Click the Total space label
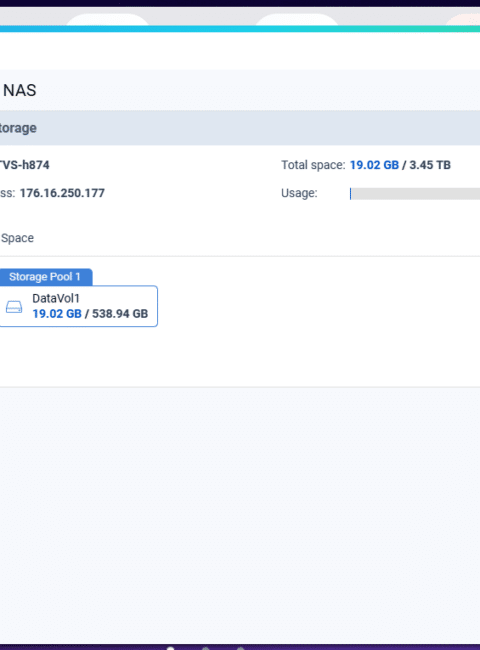This screenshot has height=650, width=480. tap(313, 165)
